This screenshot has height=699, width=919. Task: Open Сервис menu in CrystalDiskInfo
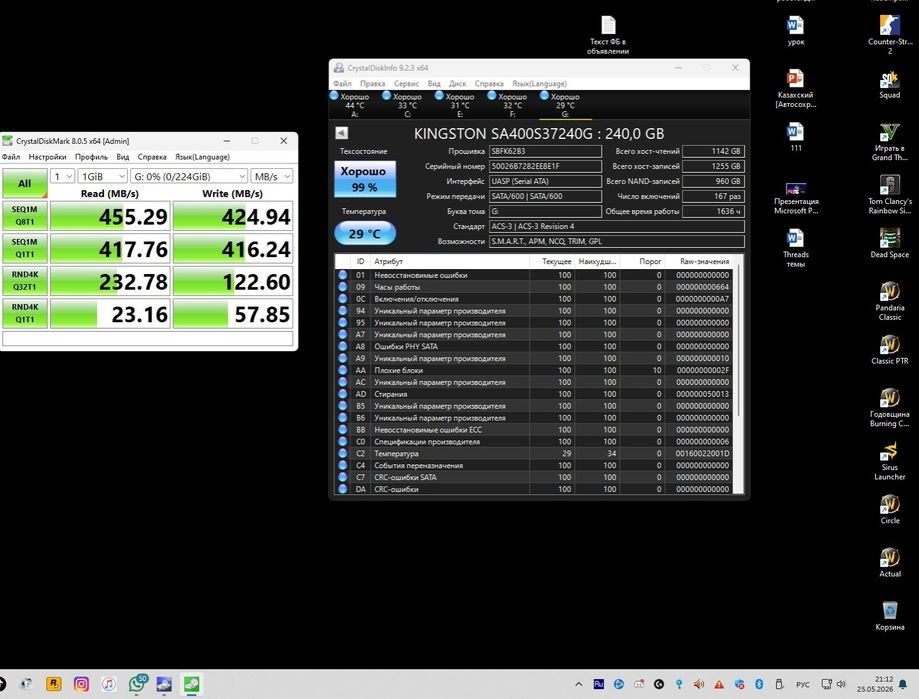point(406,84)
